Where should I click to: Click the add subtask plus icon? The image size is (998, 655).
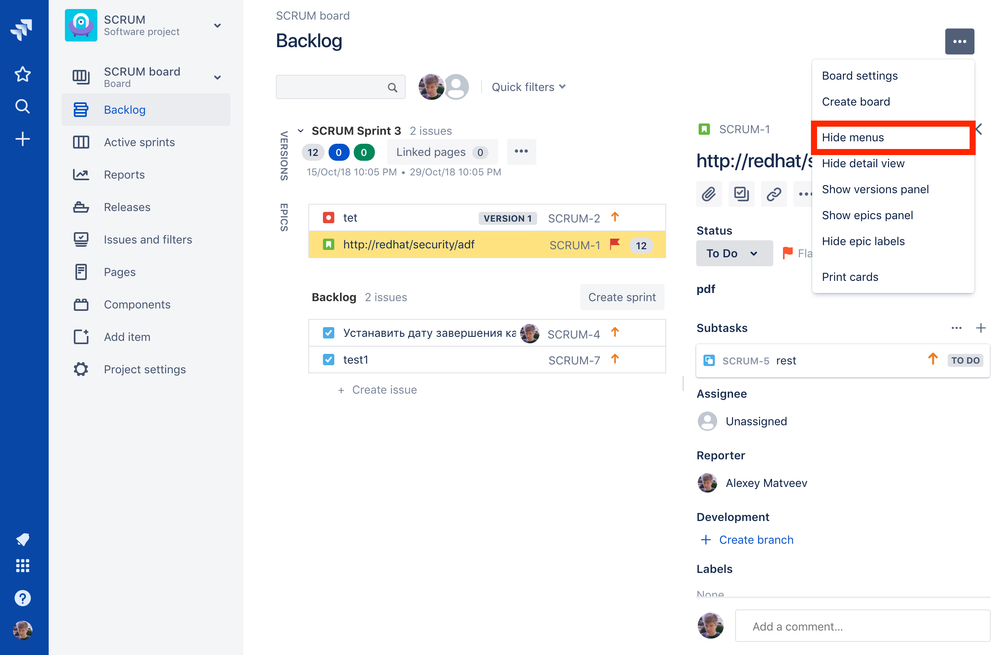tap(981, 328)
